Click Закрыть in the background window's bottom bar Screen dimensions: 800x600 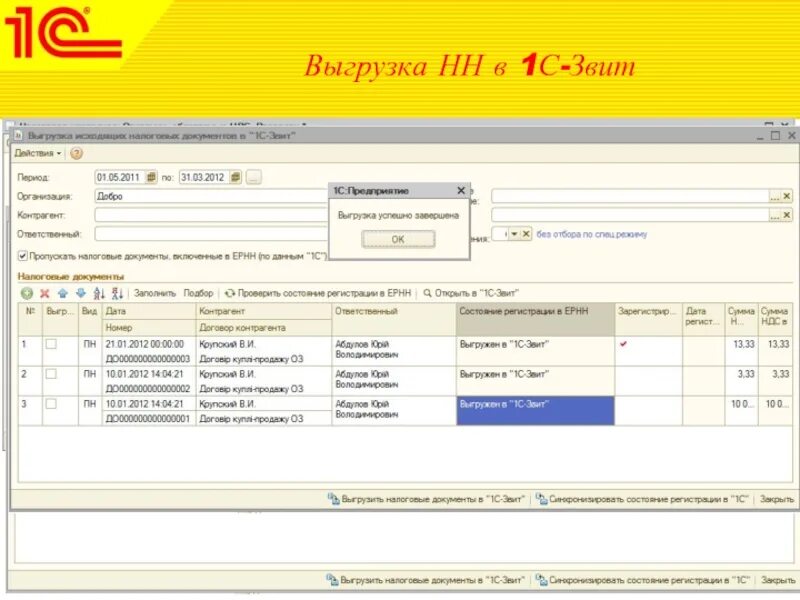coord(778,580)
